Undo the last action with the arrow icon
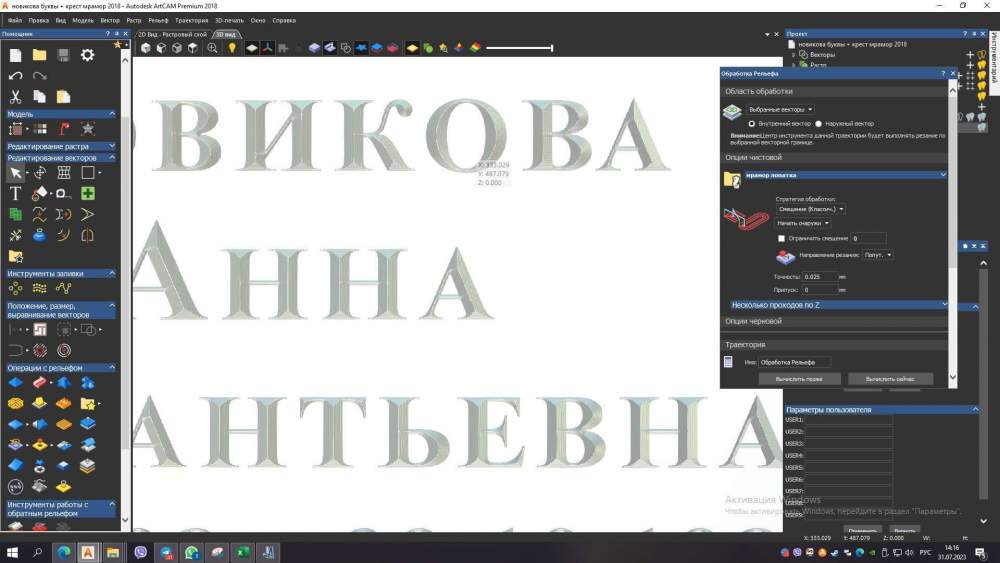Screen dimensions: 1000x563 click(x=15, y=76)
